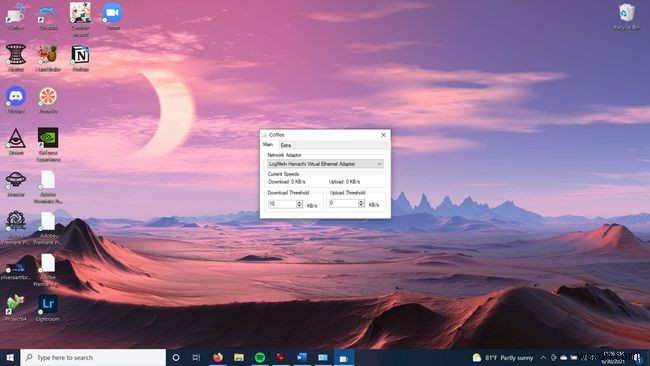
Task: Select the eye pyramid desktop icon
Action: point(16,141)
